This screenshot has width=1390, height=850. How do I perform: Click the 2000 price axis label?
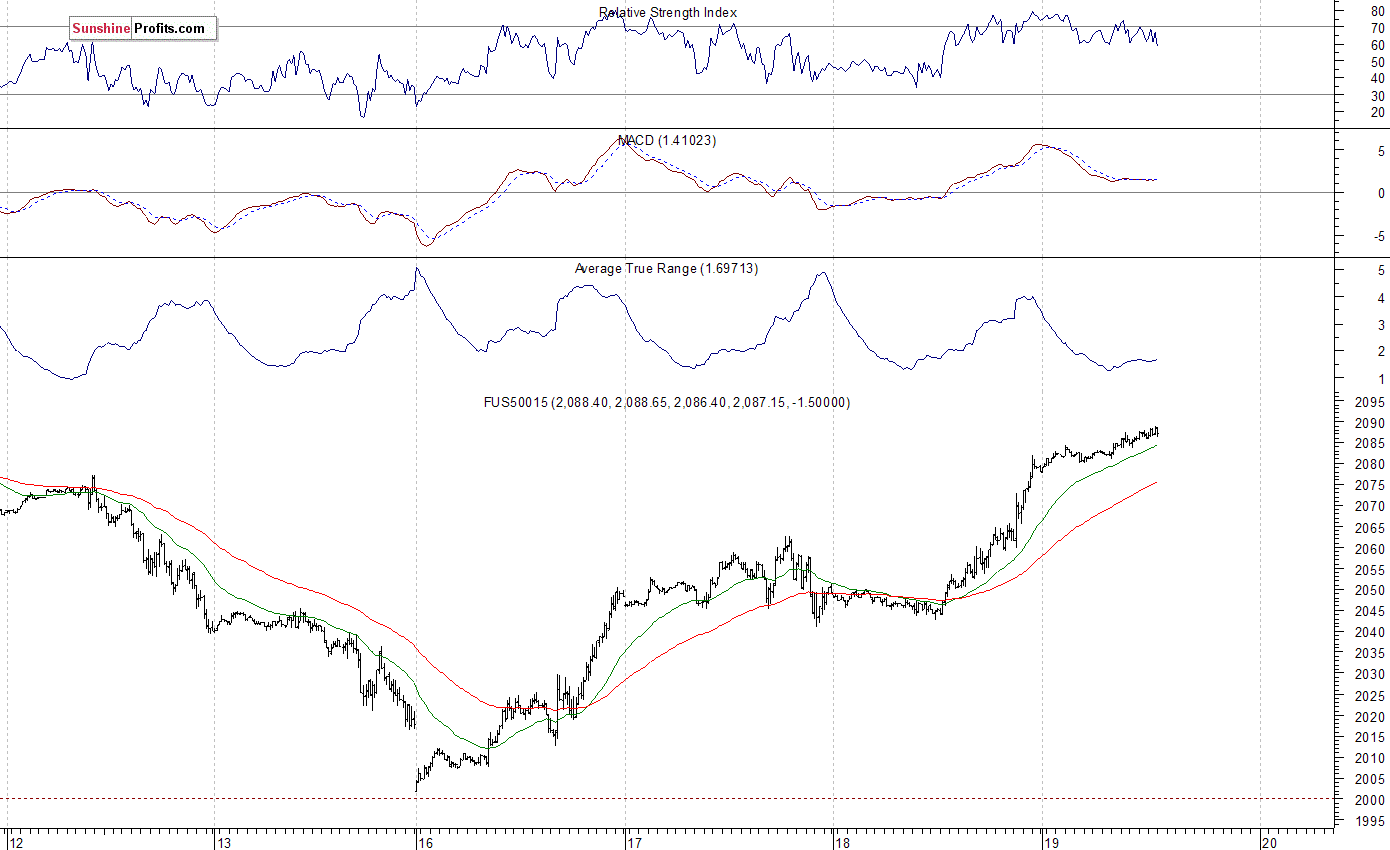click(x=1369, y=801)
